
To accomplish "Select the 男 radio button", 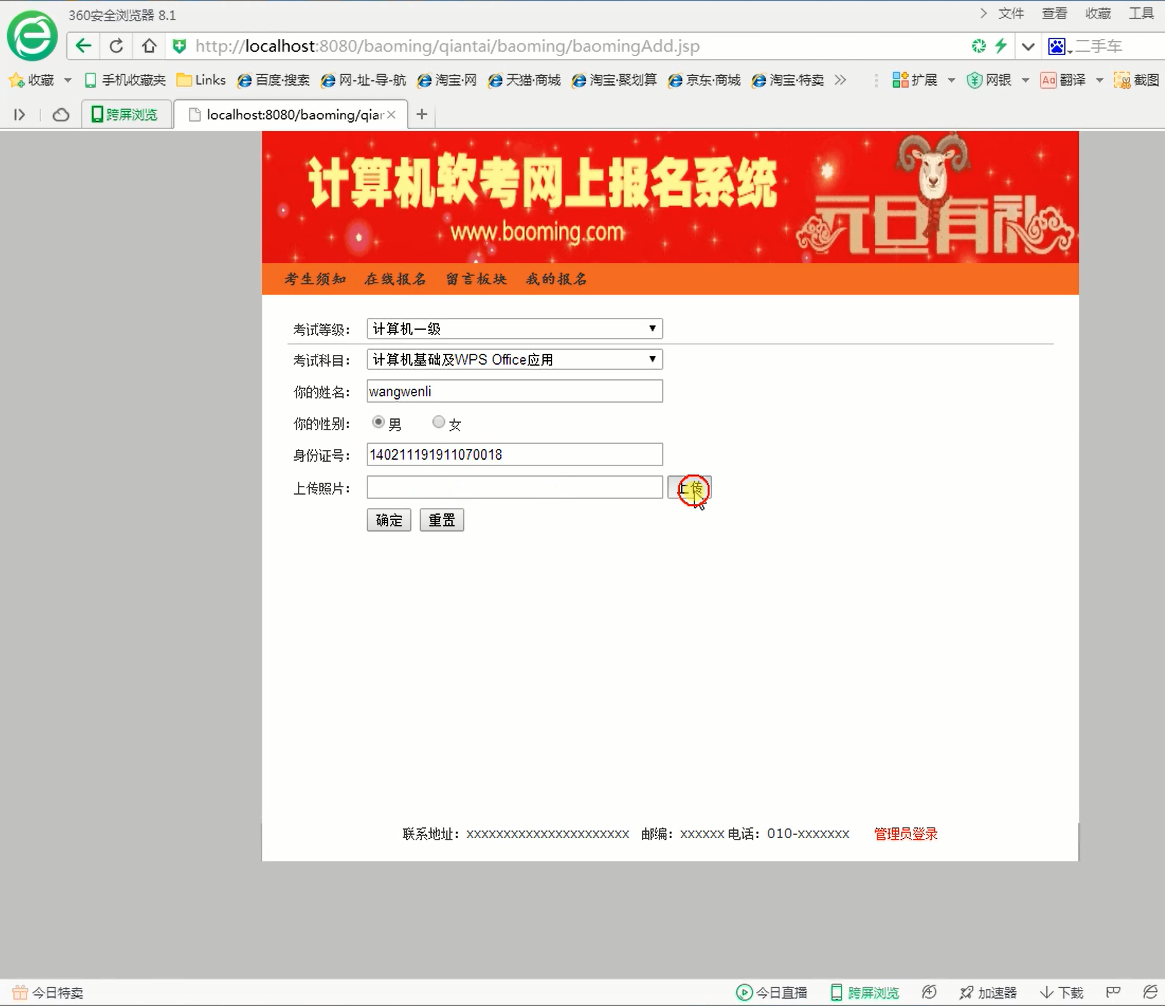I will 378,422.
